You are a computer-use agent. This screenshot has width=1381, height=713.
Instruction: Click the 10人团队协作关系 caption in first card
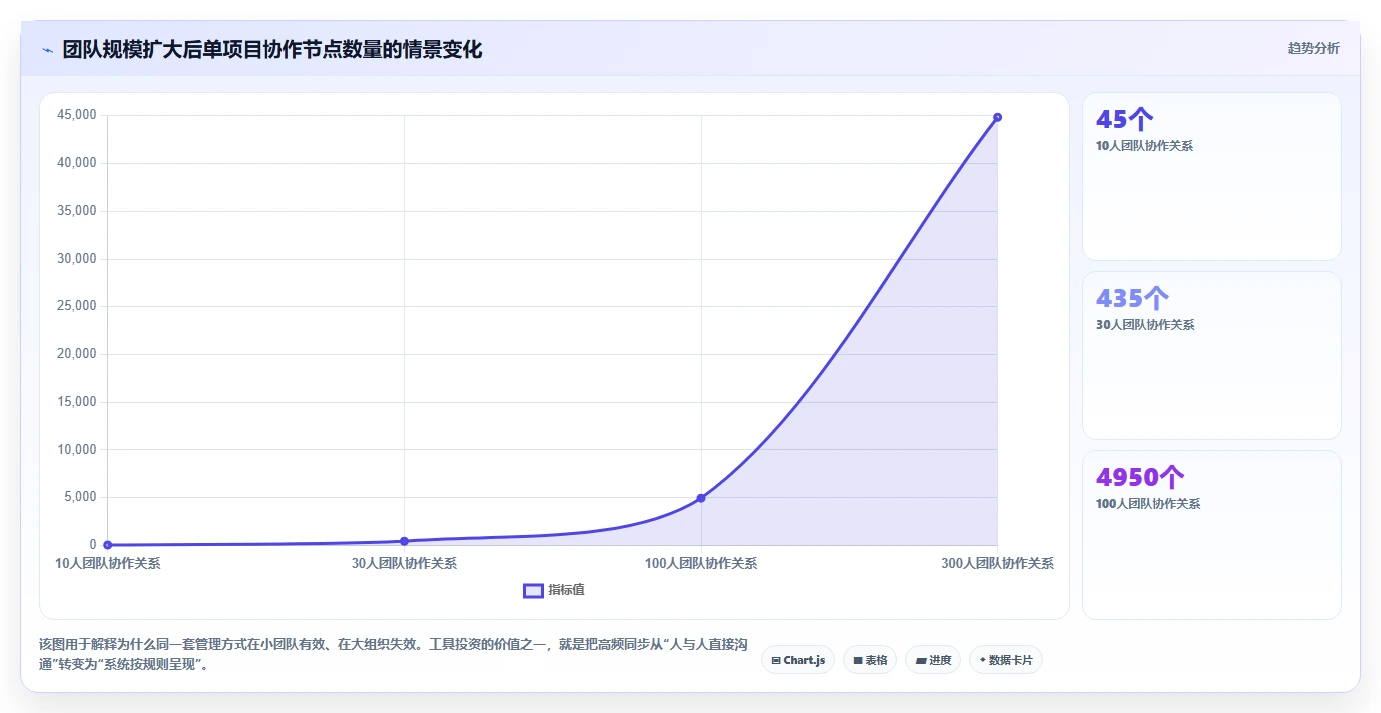(x=1144, y=146)
